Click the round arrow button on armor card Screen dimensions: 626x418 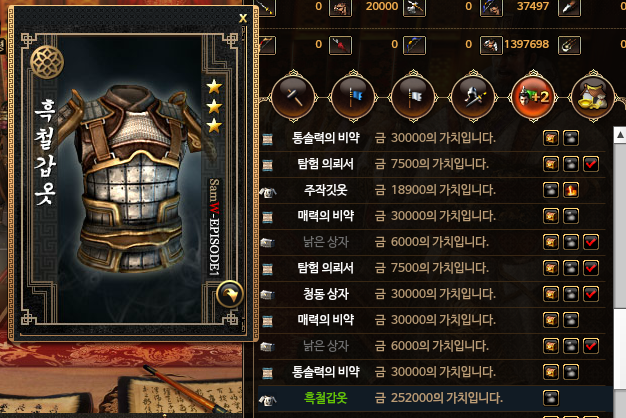point(230,295)
